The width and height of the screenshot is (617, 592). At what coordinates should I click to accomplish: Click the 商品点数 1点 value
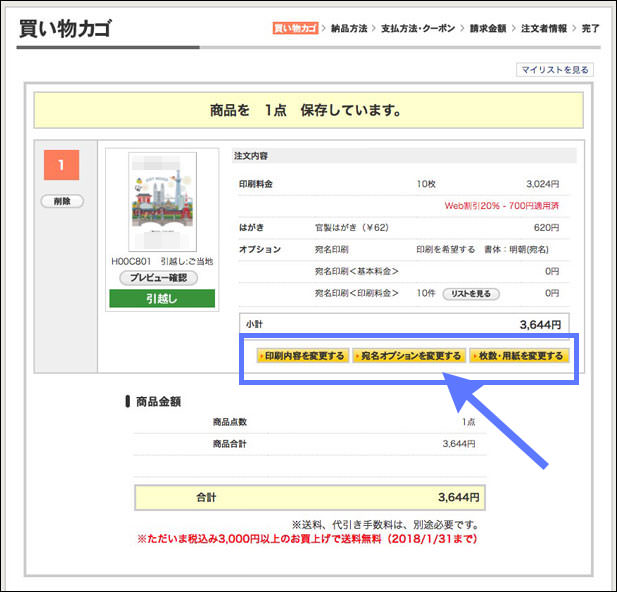pos(469,422)
